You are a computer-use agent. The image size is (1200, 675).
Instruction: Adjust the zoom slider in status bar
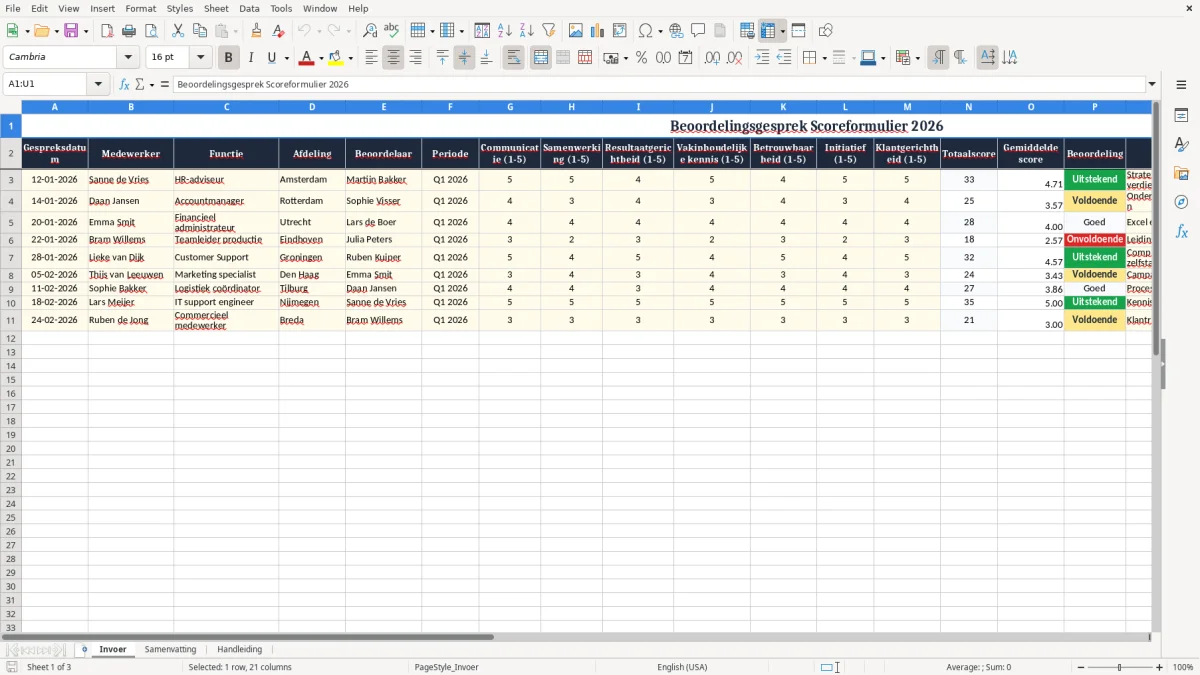[x=1119, y=667]
